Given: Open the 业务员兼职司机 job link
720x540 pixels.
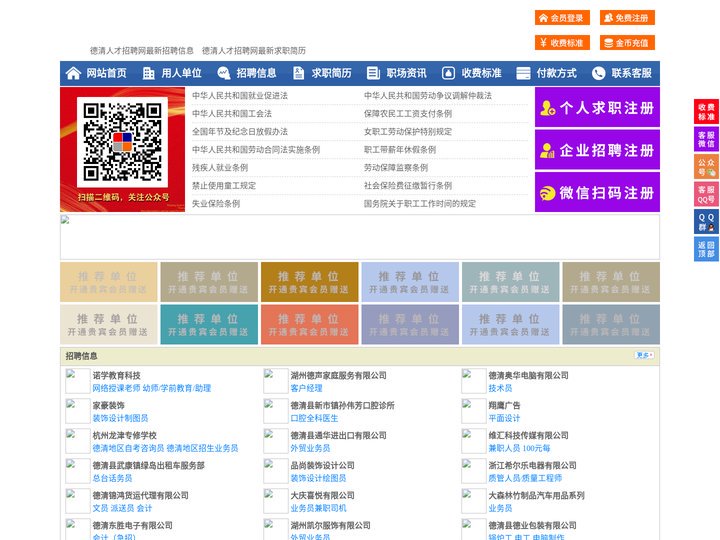Looking at the screenshot, I should [x=318, y=508].
